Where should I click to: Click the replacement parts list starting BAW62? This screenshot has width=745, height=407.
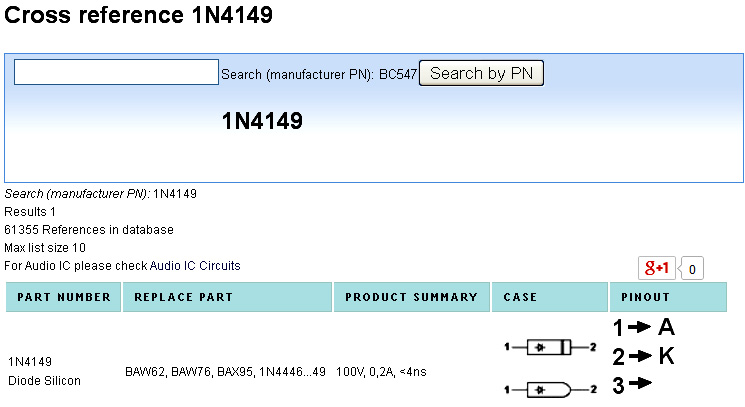pos(226,372)
